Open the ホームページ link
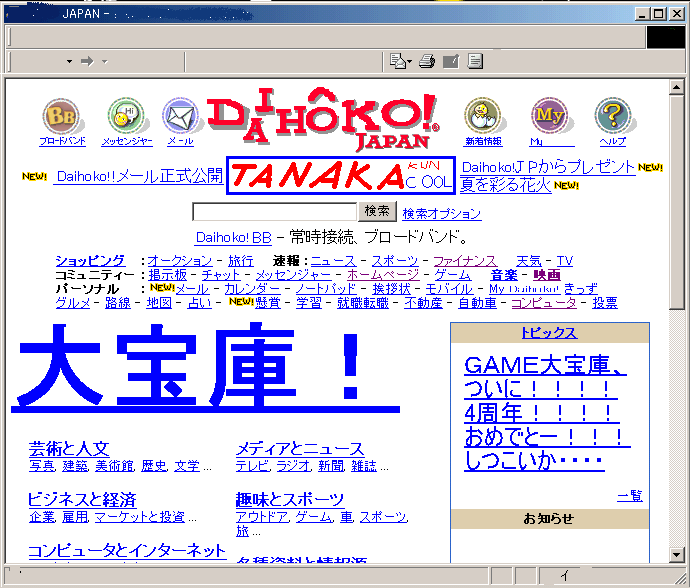This screenshot has height=588, width=690. [383, 275]
